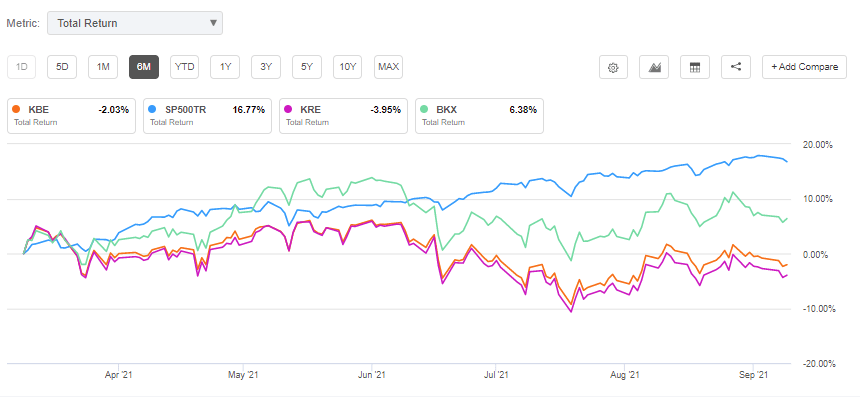Select the 6M time range
This screenshot has height=397, width=860.
[144, 67]
